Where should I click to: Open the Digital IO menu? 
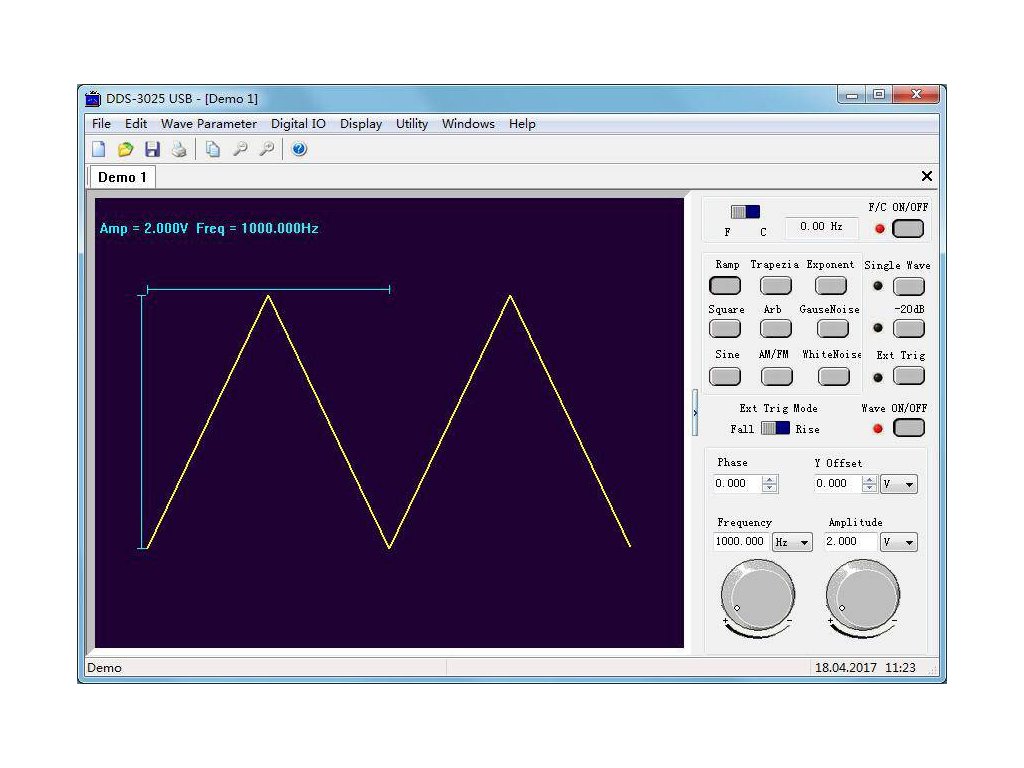click(298, 124)
